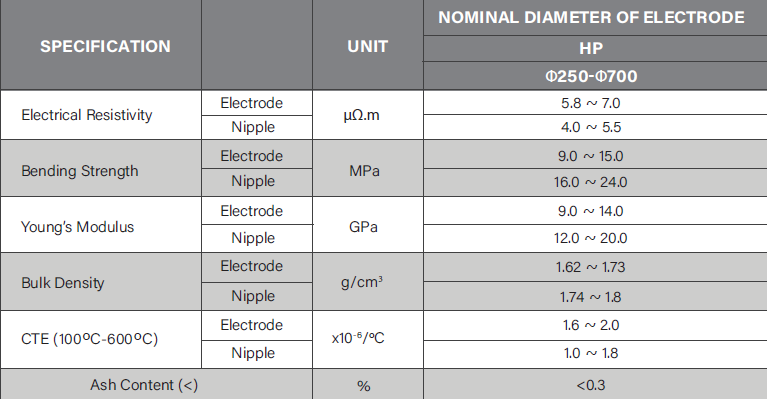Select the UNIT column header

coord(367,46)
